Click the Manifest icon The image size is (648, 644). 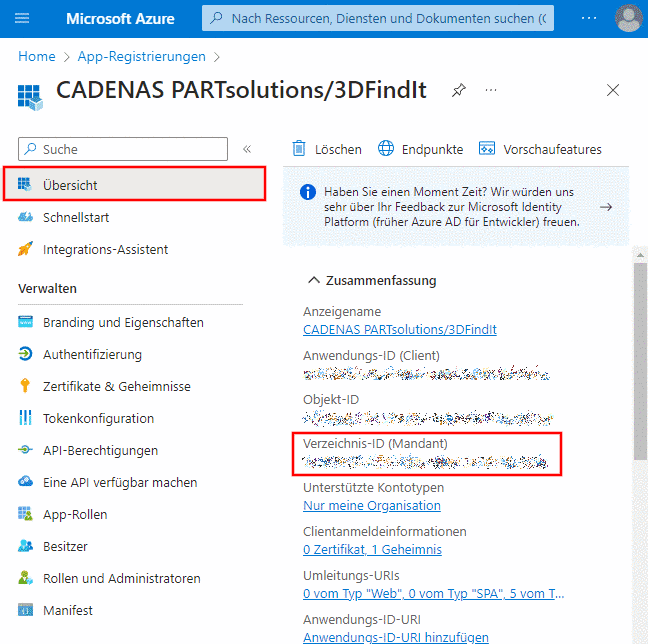coord(25,610)
